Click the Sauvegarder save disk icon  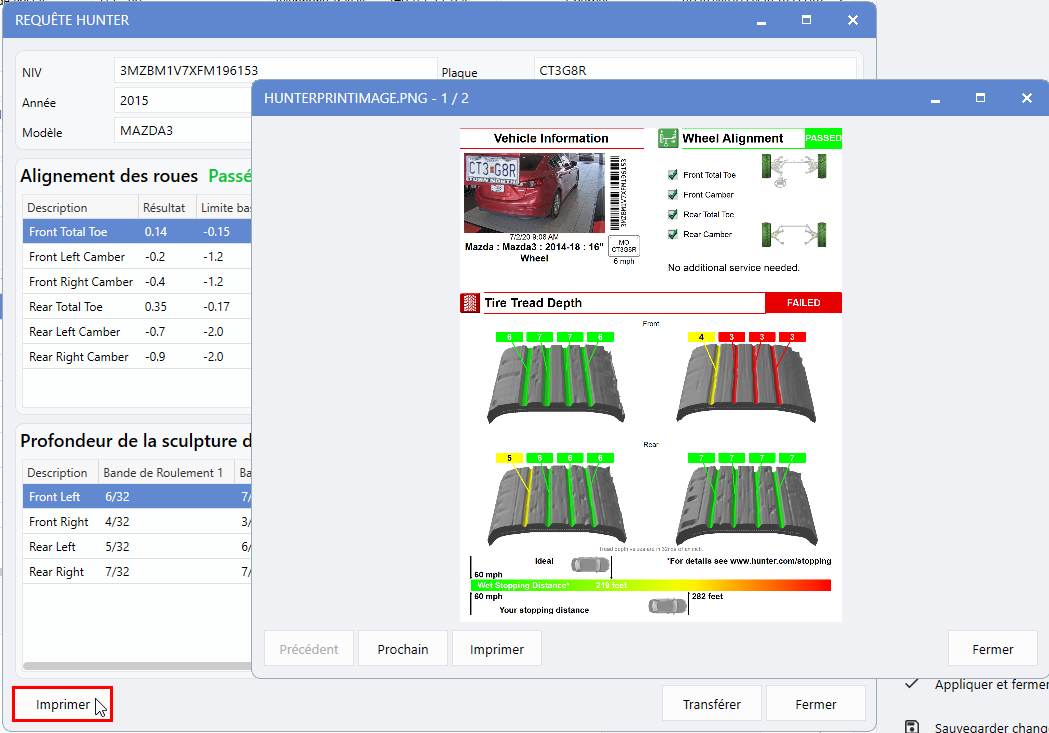pyautogui.click(x=912, y=727)
